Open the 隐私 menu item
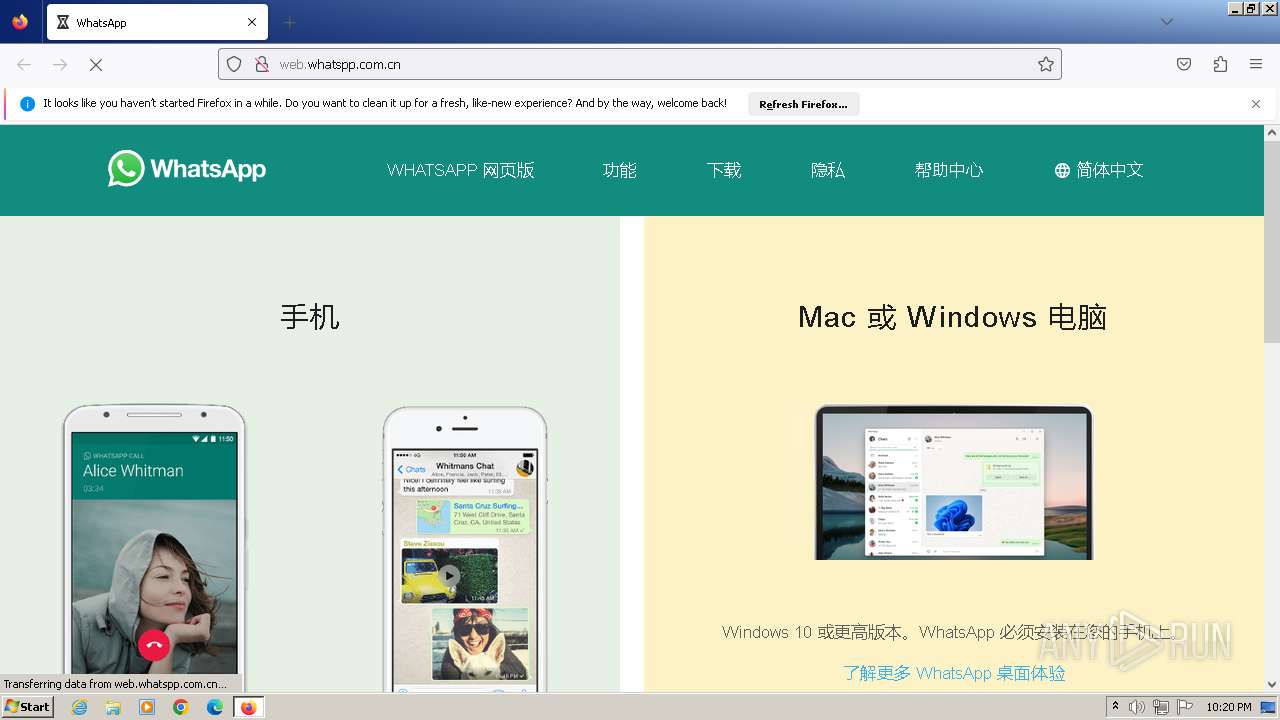 coord(828,170)
